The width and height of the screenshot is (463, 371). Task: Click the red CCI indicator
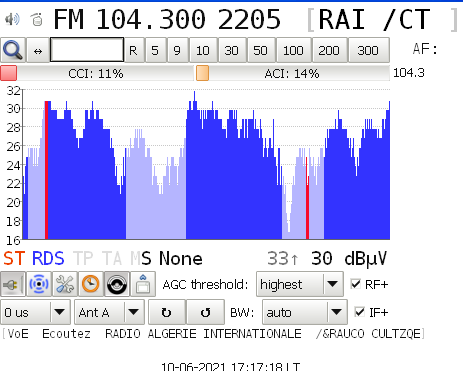click(x=9, y=73)
